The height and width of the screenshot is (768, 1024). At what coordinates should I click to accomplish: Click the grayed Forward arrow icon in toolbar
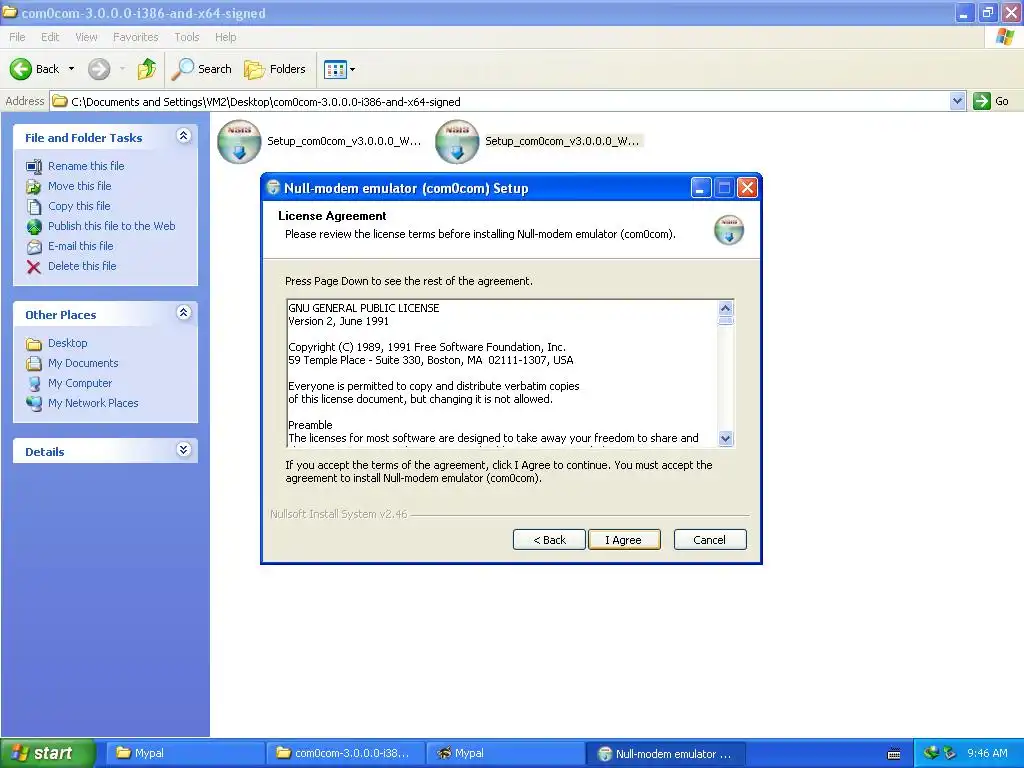tap(99, 69)
